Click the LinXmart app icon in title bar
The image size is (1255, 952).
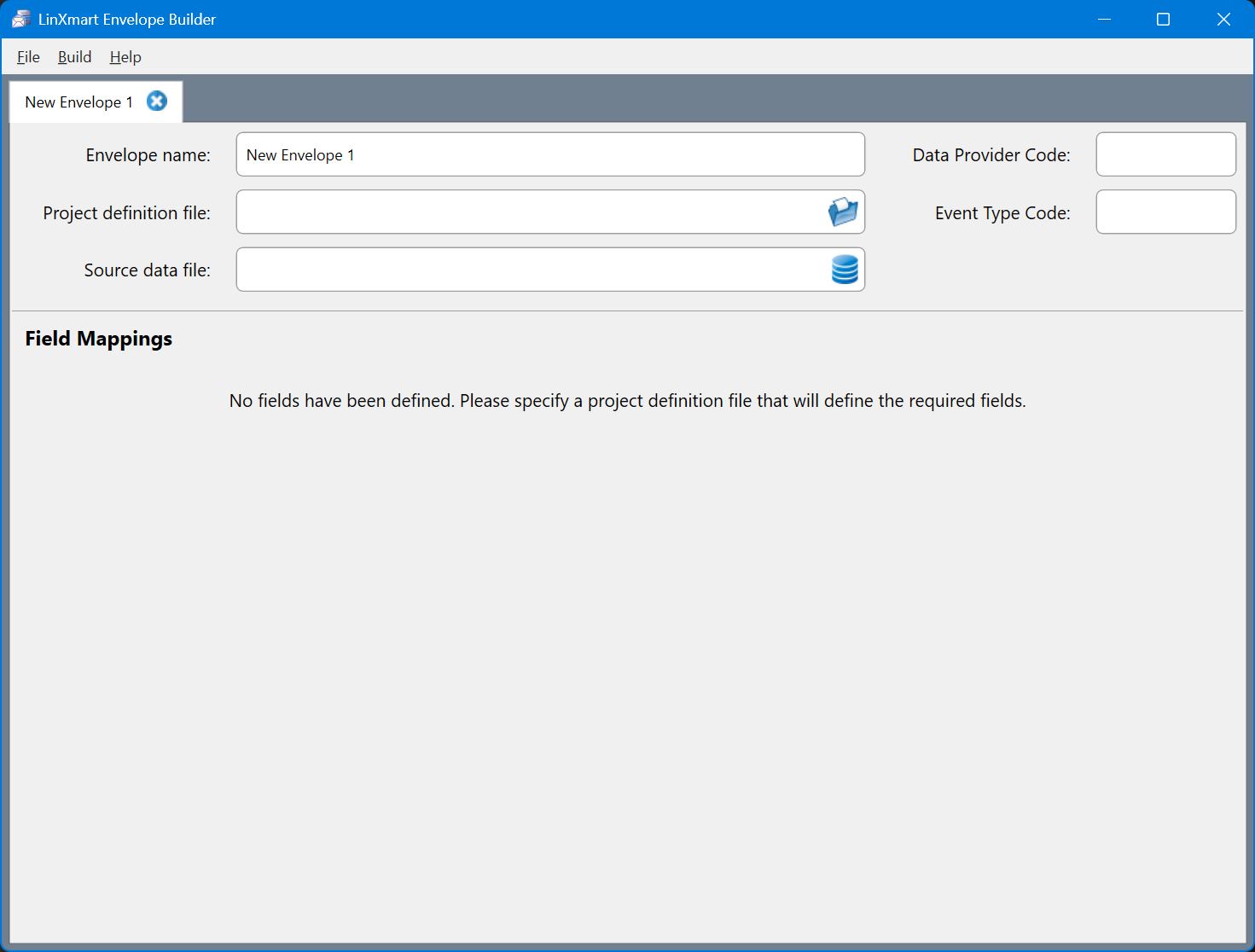point(20,19)
